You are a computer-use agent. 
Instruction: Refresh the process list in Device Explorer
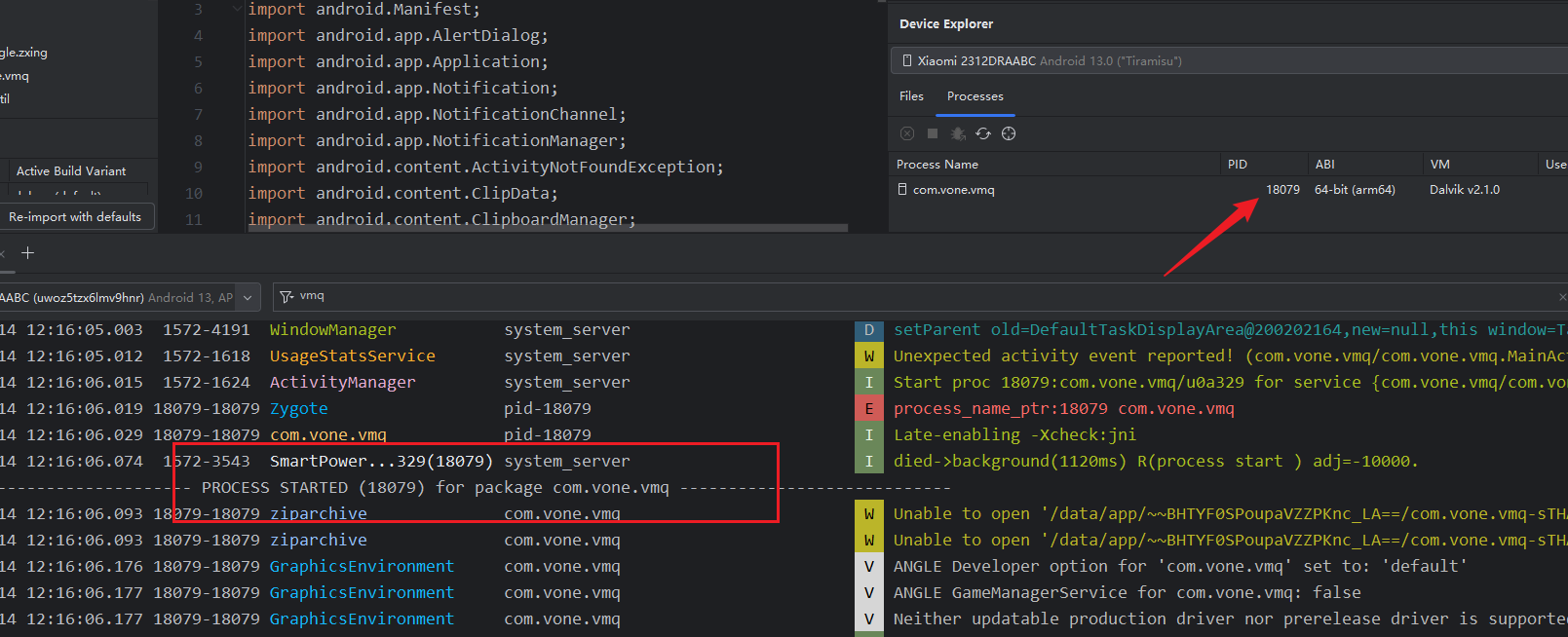[983, 133]
